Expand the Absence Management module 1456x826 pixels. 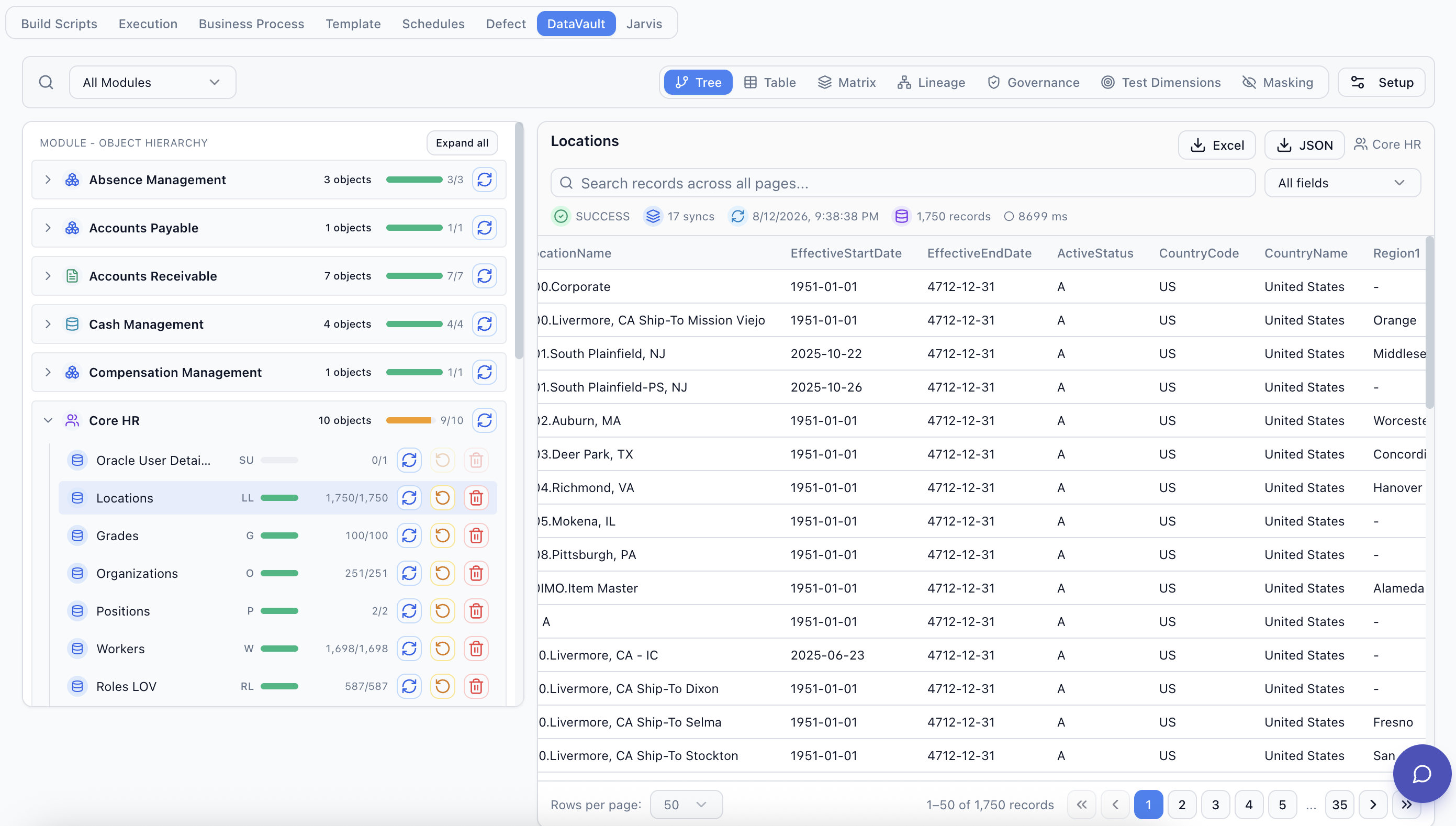pos(48,180)
